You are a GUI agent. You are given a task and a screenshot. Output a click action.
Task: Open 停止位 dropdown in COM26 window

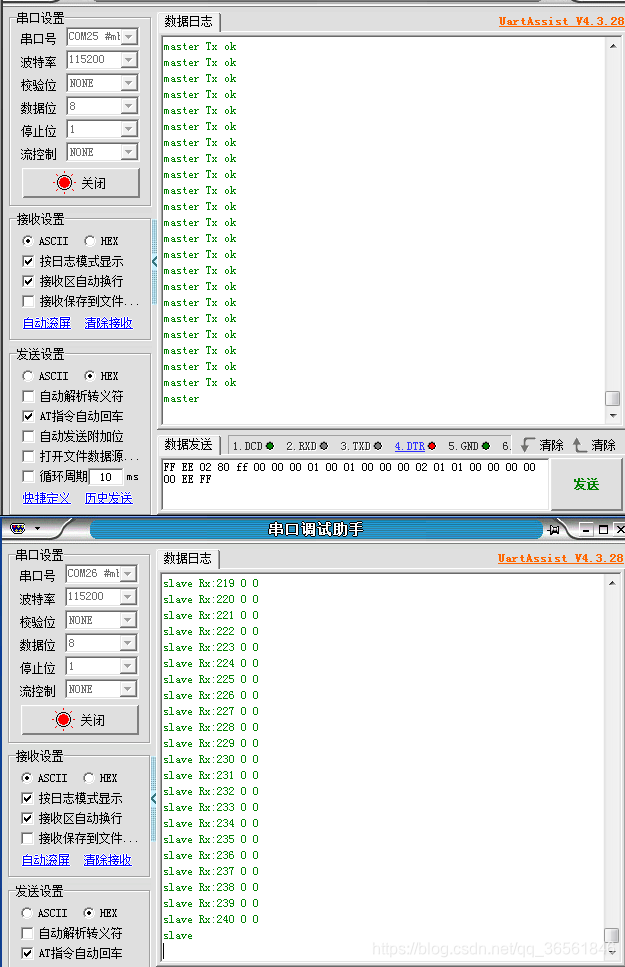(127, 666)
